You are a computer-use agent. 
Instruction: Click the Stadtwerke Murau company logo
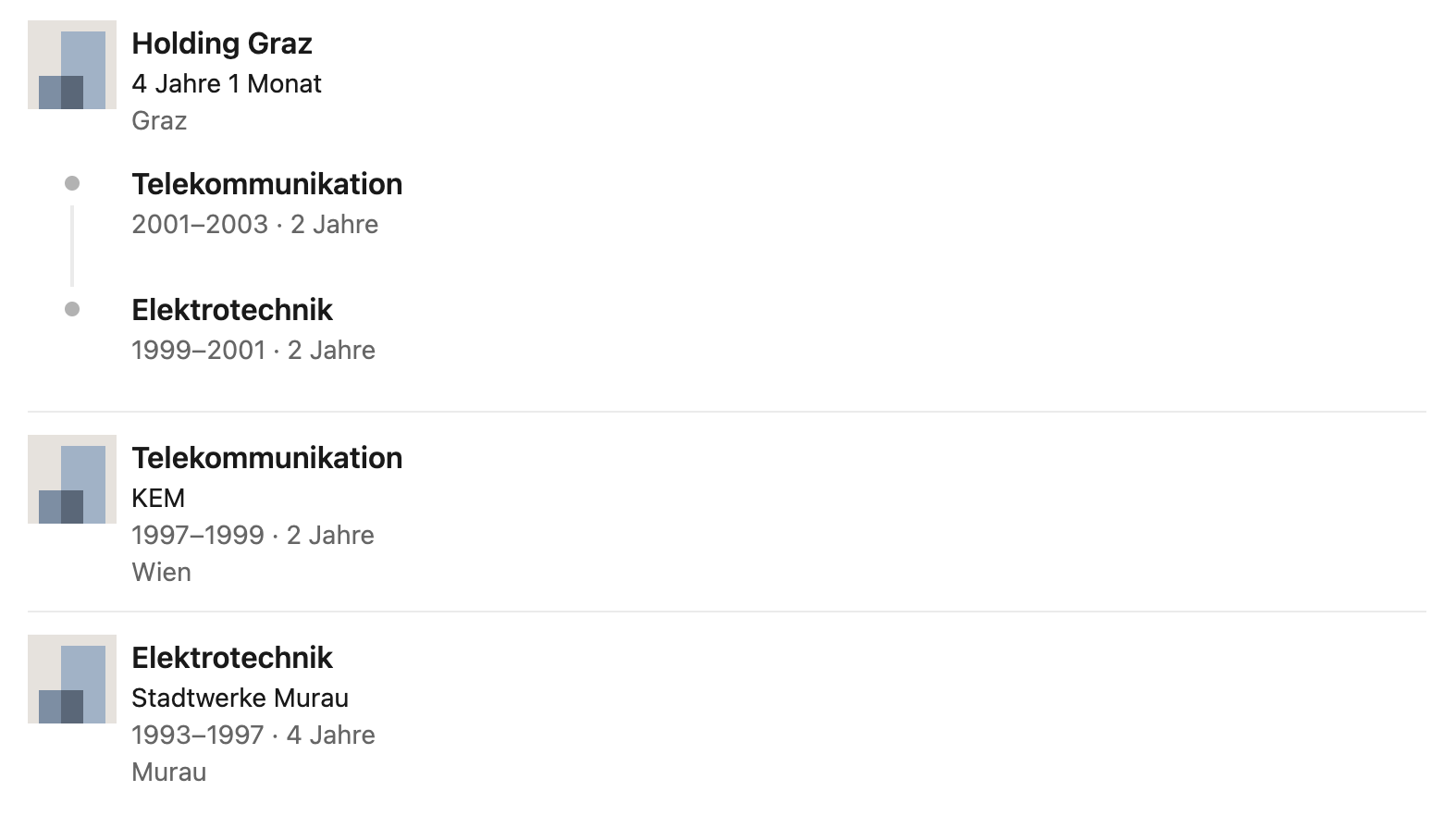point(72,679)
